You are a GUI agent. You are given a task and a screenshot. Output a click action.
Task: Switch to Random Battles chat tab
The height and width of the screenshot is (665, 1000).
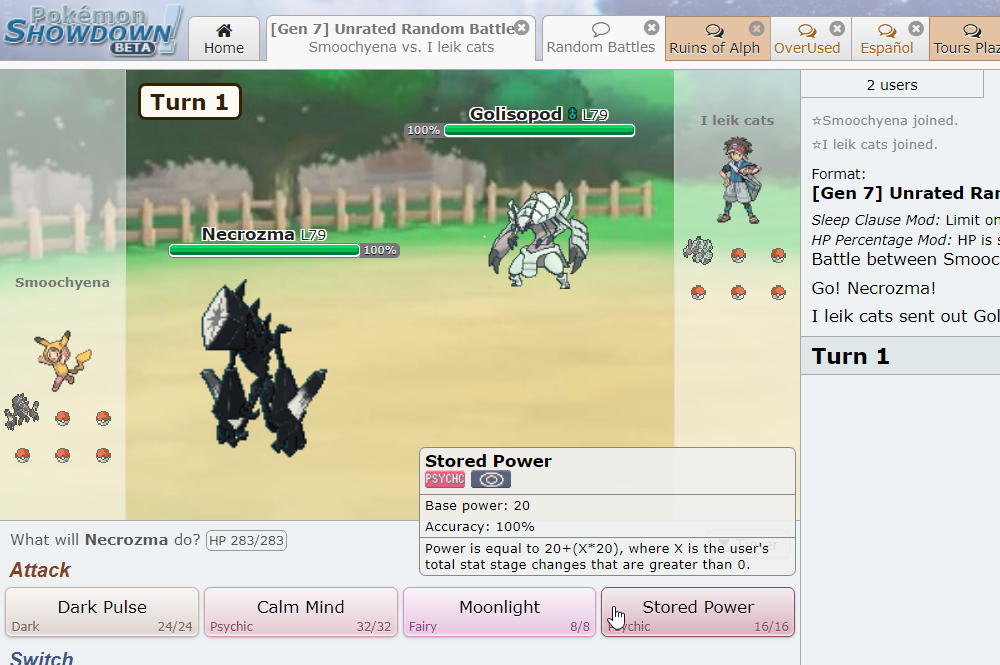coord(601,39)
